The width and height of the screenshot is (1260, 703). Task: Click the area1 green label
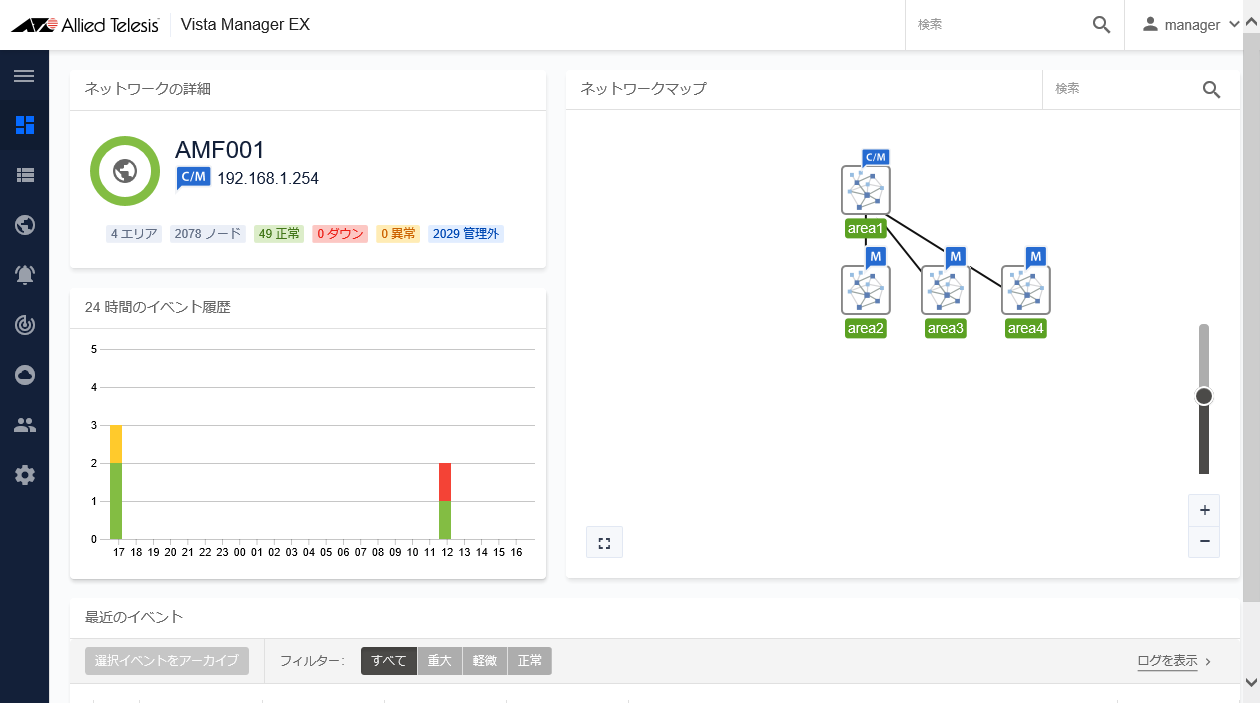tap(866, 228)
